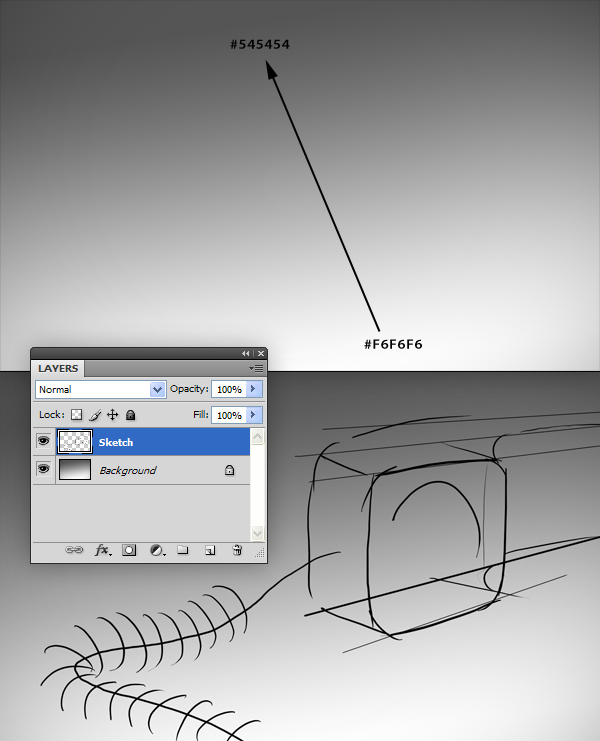Click the layers list scroll down arrow
This screenshot has width=600, height=741.
tap(257, 533)
